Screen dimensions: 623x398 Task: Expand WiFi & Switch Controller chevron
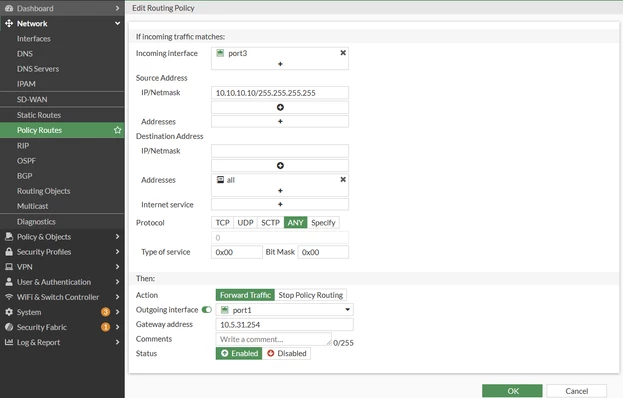[117, 297]
